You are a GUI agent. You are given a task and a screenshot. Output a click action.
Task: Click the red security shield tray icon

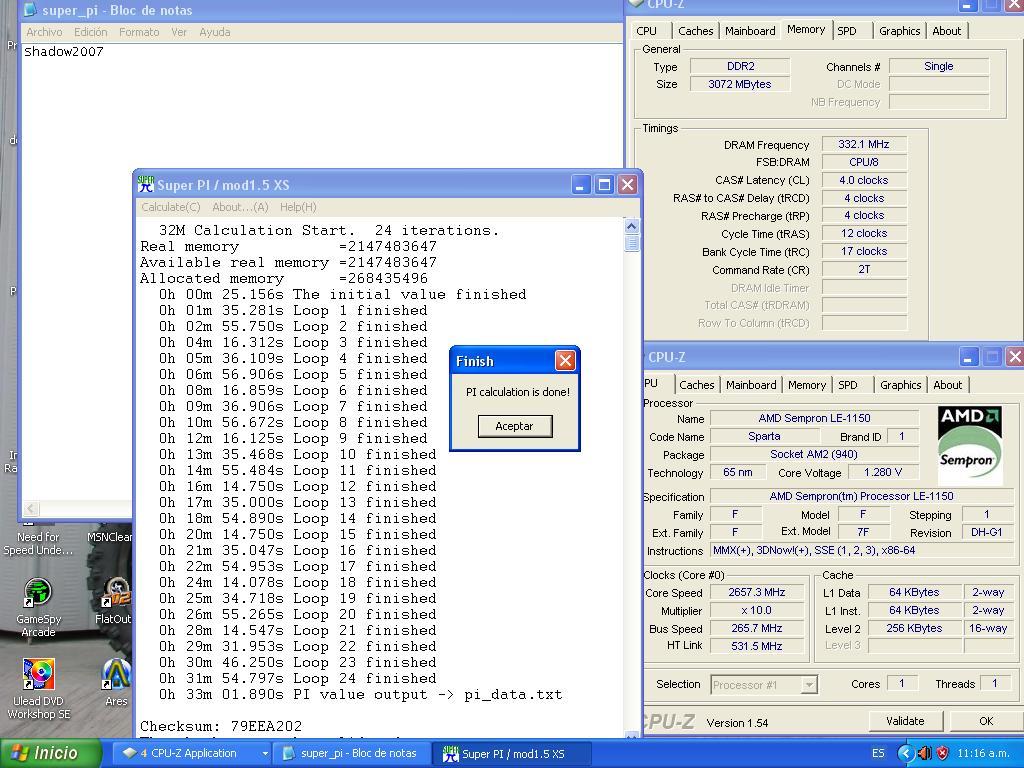tap(942, 753)
